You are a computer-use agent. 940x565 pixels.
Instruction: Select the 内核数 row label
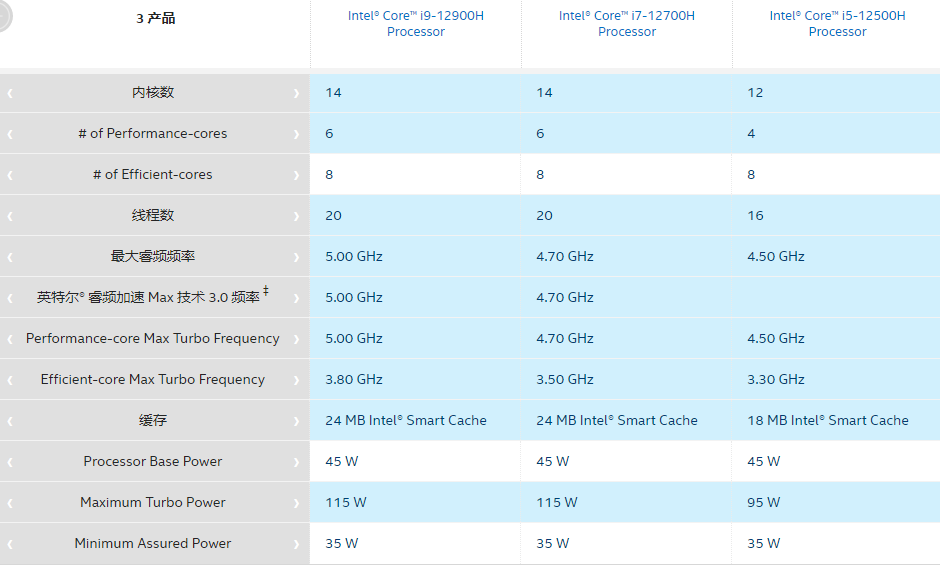point(153,92)
